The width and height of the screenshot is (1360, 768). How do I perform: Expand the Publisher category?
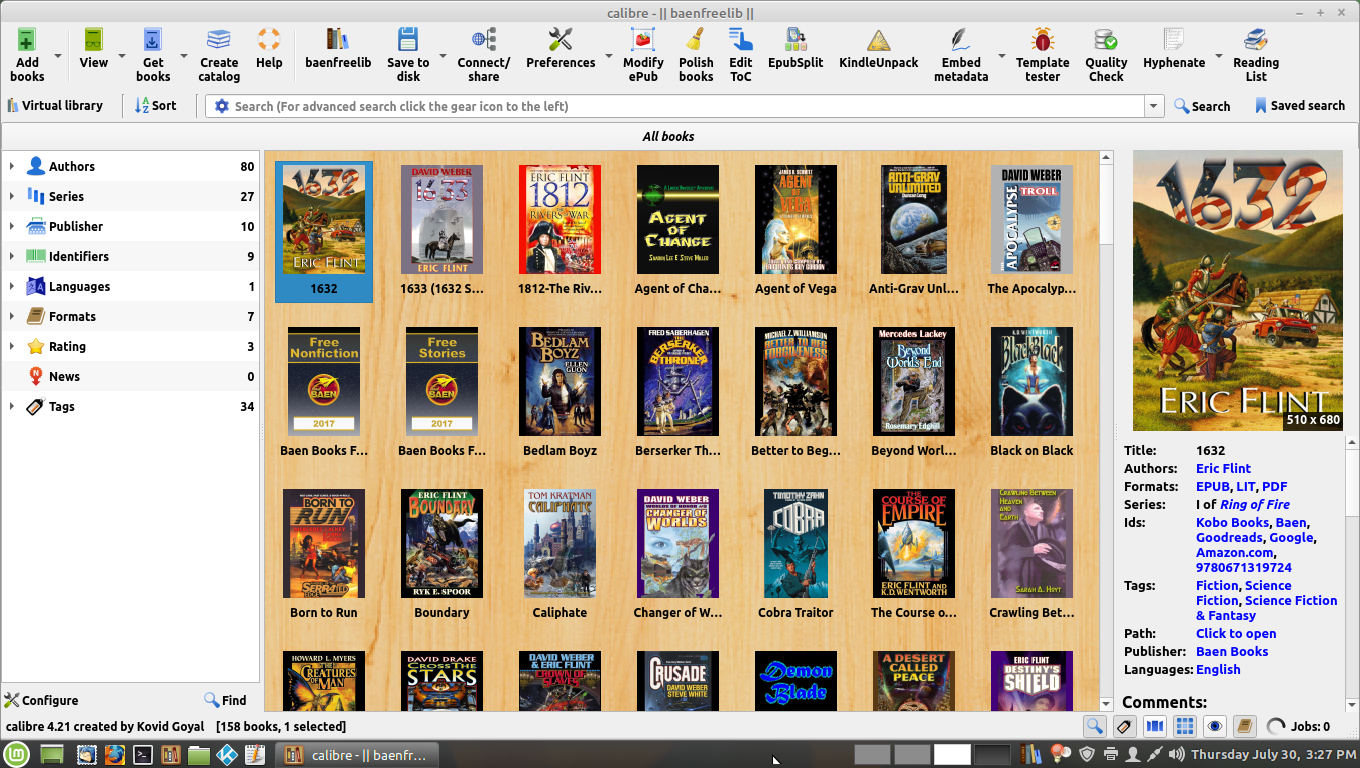[x=12, y=227]
